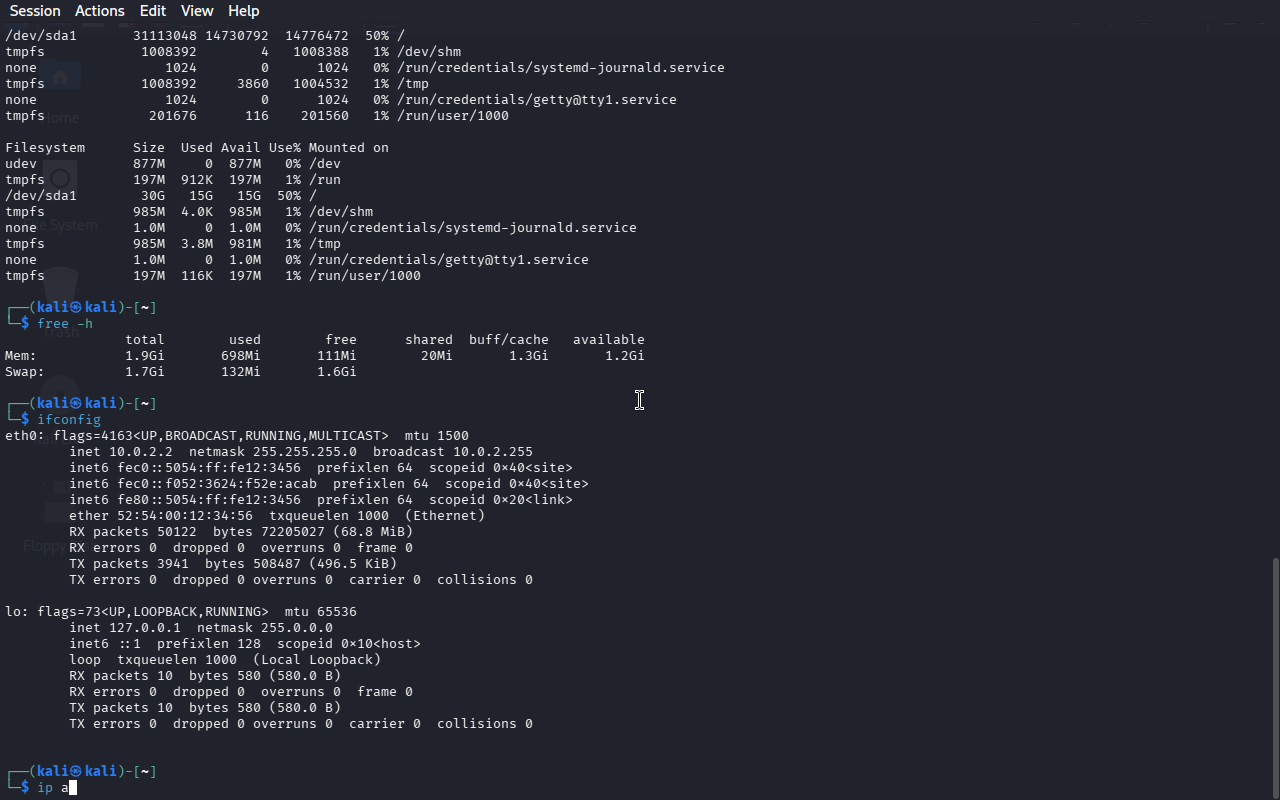Open the Actions menu
This screenshot has width=1280, height=800.
(100, 11)
